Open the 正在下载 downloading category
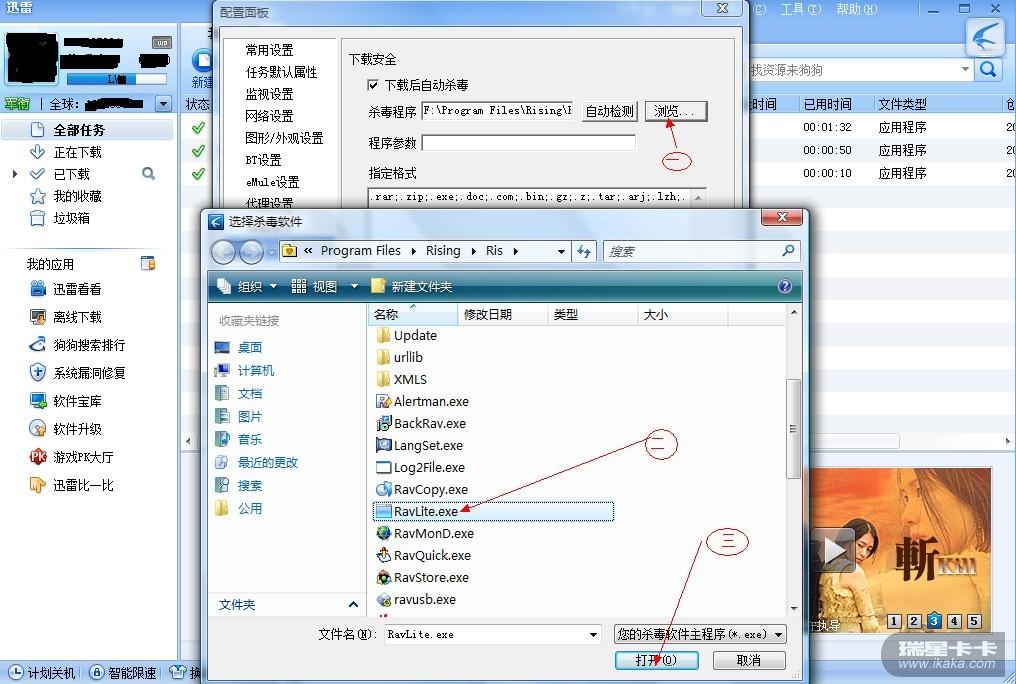The width and height of the screenshot is (1016, 684). (77, 152)
